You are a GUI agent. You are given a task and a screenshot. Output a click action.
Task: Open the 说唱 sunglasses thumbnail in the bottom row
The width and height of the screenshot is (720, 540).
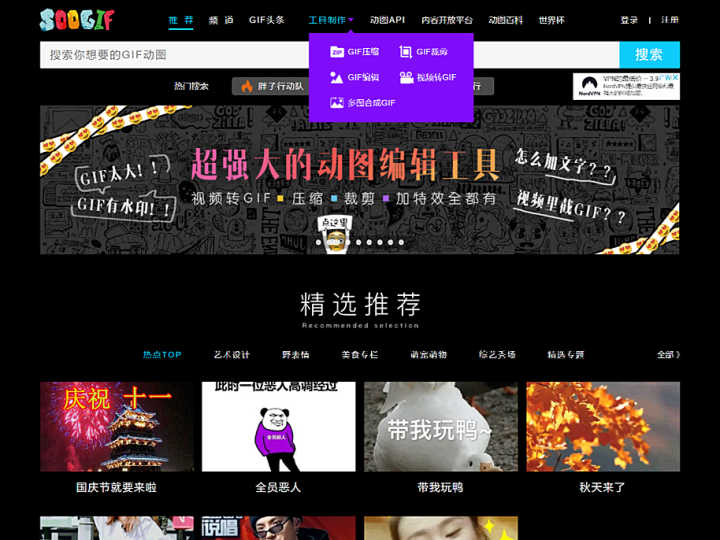click(x=279, y=528)
